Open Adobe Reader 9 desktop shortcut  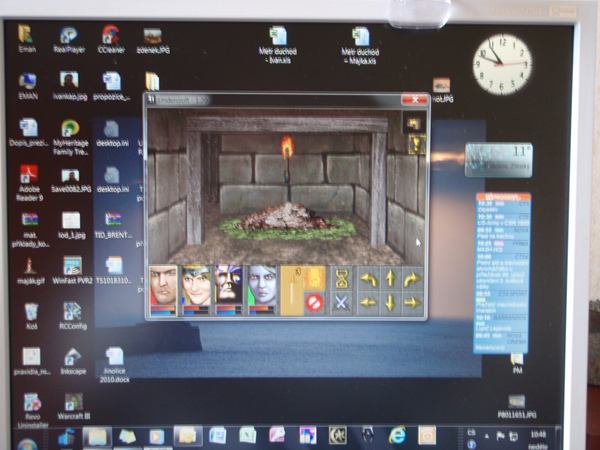(29, 183)
